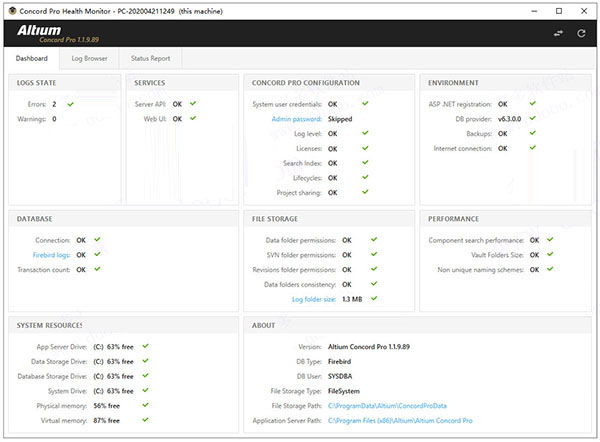Click the Skipped admin password value
Viewport: 600px width, 442px height.
point(340,119)
